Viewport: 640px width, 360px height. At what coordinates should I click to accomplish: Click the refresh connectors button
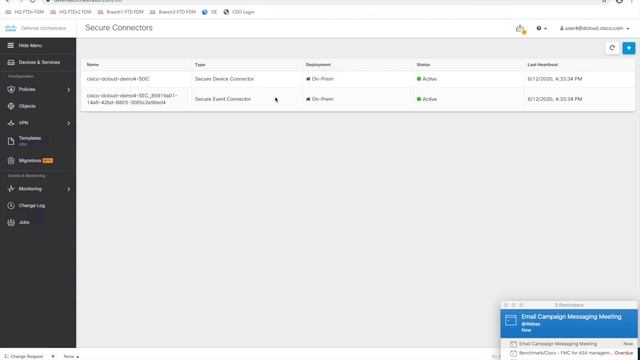coord(612,48)
